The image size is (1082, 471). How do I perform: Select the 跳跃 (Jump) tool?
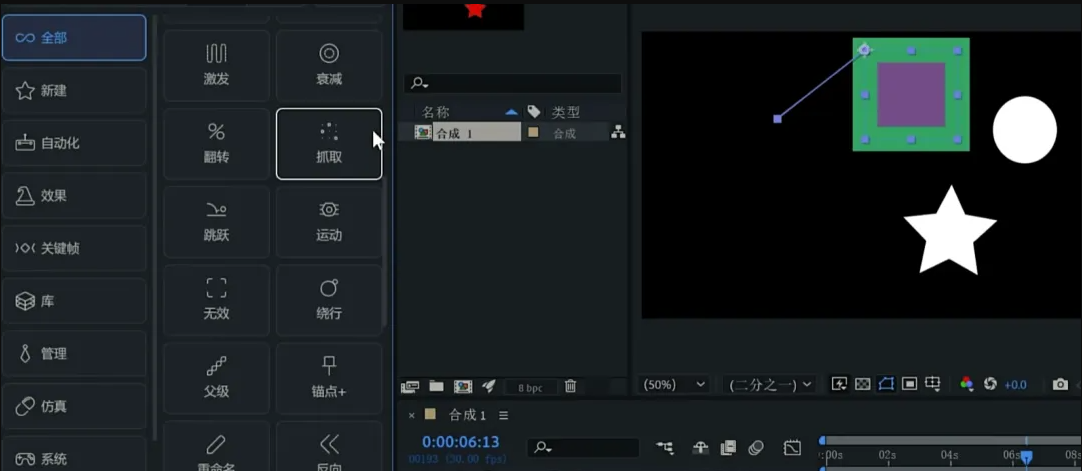[x=216, y=222]
